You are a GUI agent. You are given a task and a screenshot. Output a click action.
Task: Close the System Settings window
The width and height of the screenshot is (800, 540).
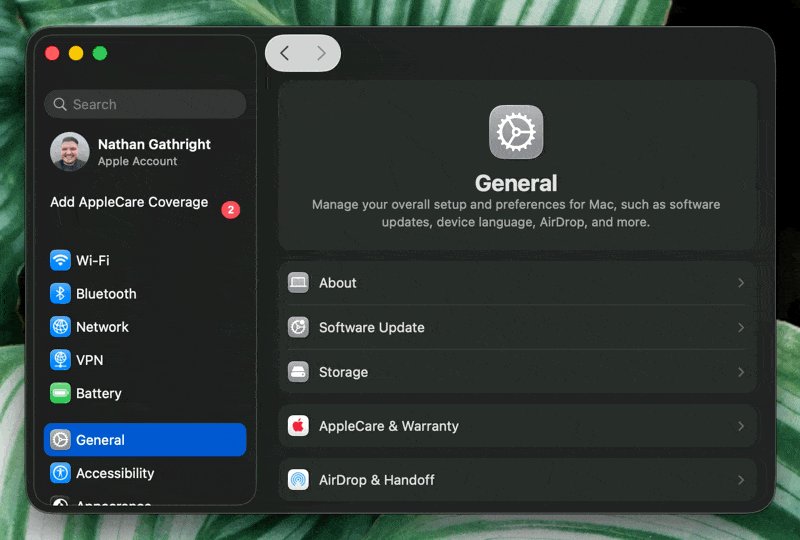tap(52, 53)
